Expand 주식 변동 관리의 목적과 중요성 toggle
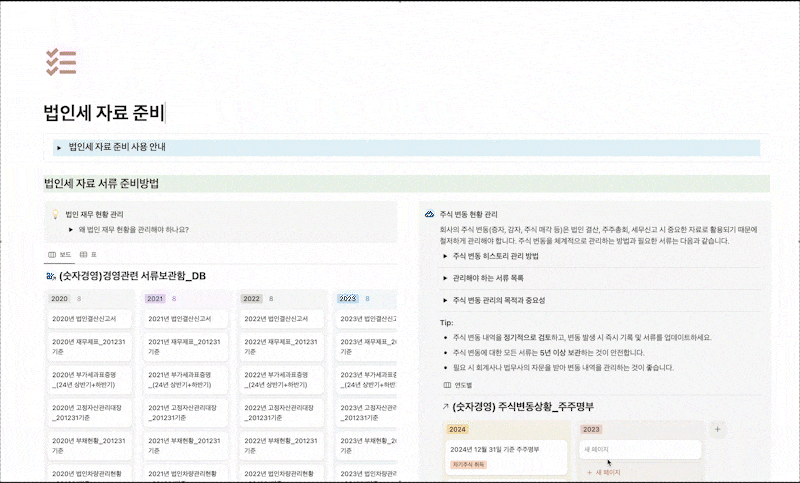The height and width of the screenshot is (483, 800). pyautogui.click(x=445, y=300)
